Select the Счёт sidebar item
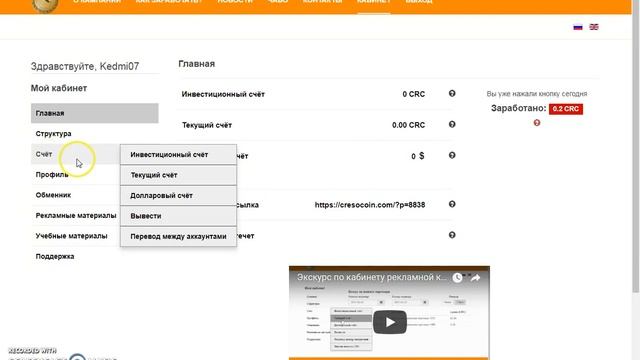Image resolution: width=640 pixels, height=360 pixels. [76, 154]
